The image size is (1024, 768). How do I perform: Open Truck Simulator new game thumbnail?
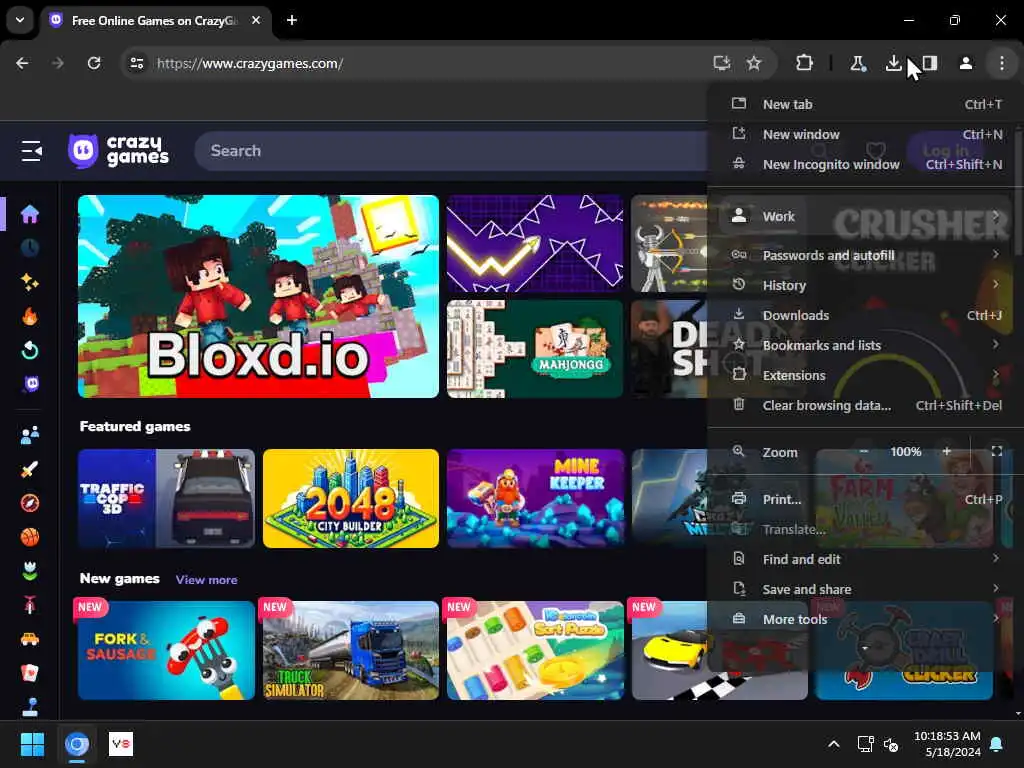[351, 650]
